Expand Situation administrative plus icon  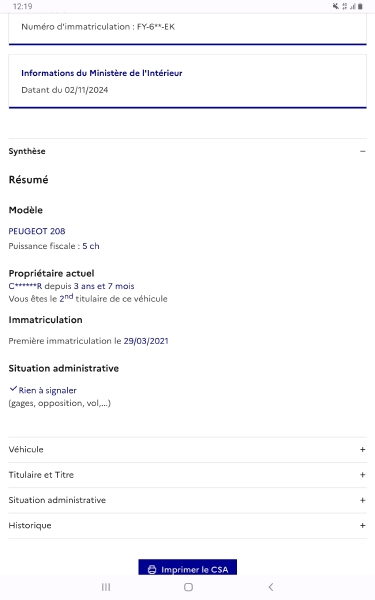pyautogui.click(x=362, y=500)
